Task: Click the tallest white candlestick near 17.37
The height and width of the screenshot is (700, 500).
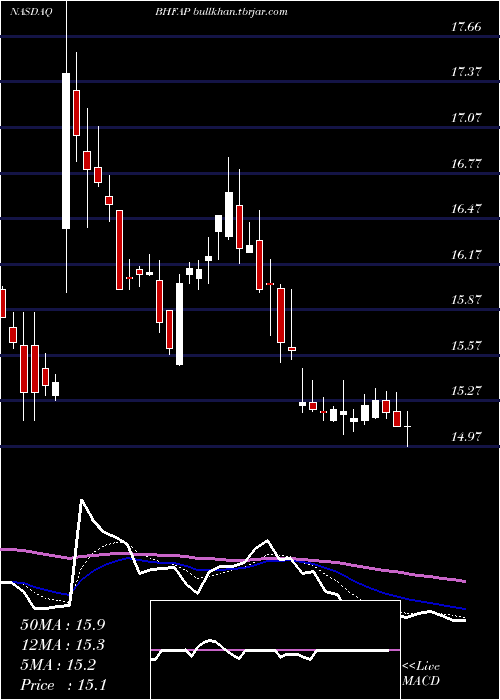Action: pyautogui.click(x=66, y=150)
